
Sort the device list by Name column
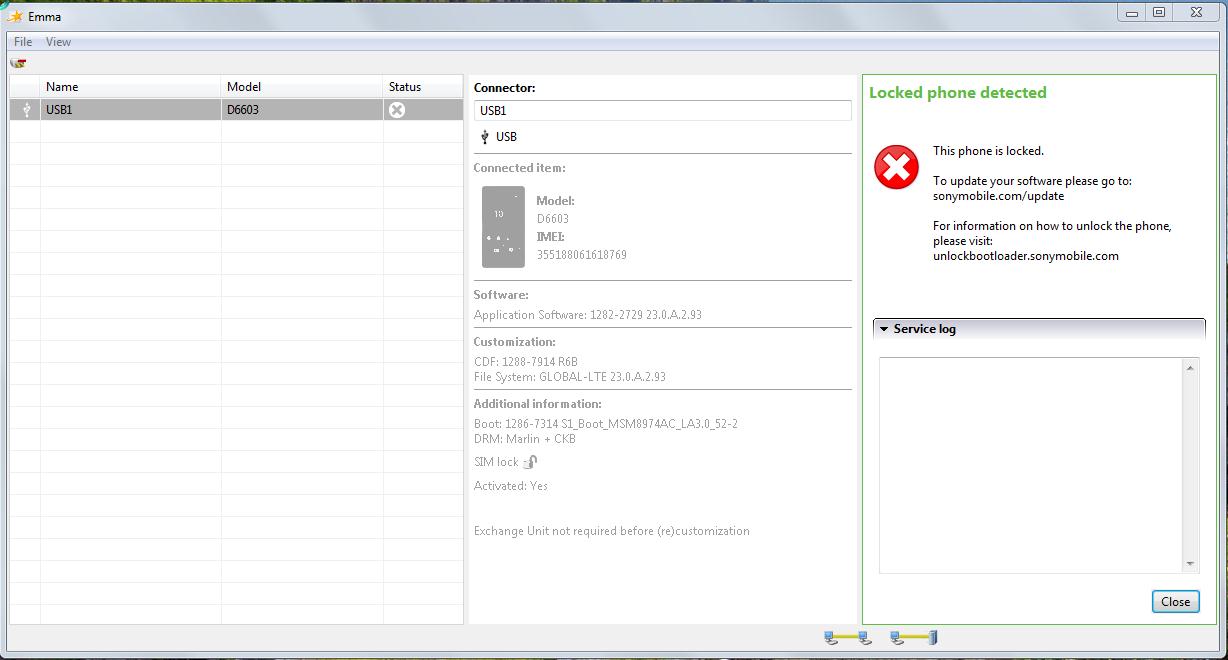coord(62,87)
